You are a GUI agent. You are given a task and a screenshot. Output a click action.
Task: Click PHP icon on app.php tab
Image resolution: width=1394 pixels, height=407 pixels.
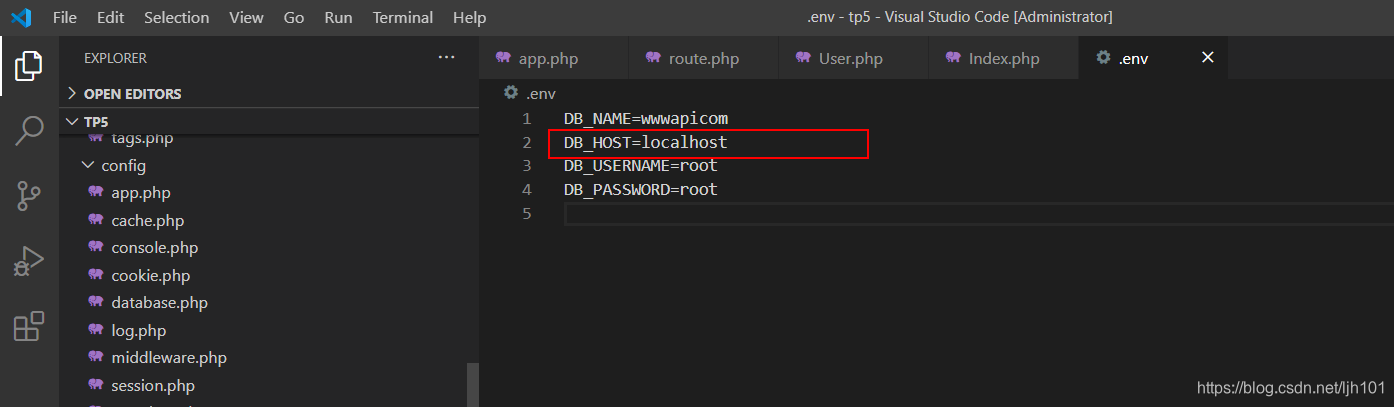503,58
